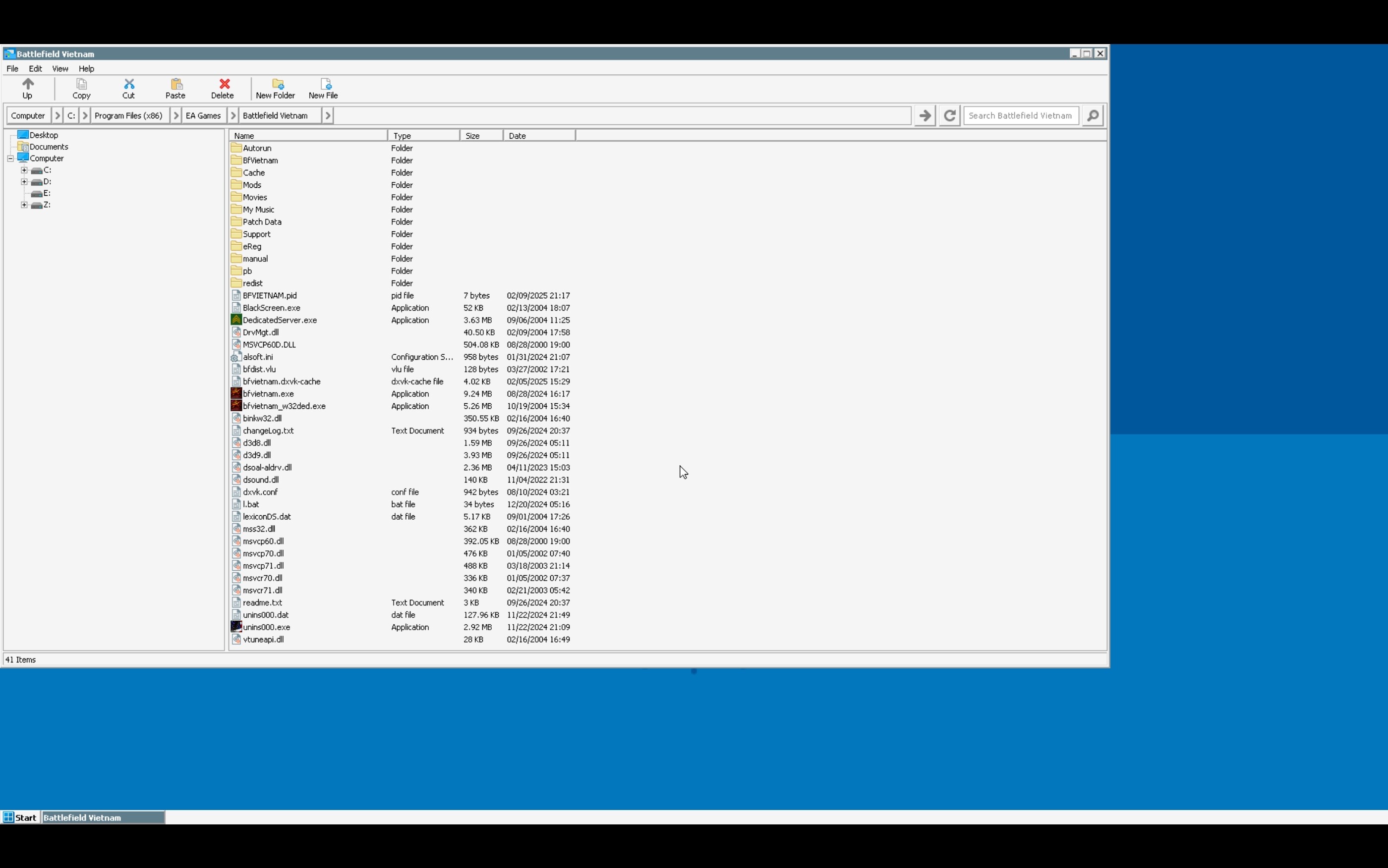The image size is (1388, 868).
Task: Click the Paste toolbar icon
Action: (x=175, y=84)
